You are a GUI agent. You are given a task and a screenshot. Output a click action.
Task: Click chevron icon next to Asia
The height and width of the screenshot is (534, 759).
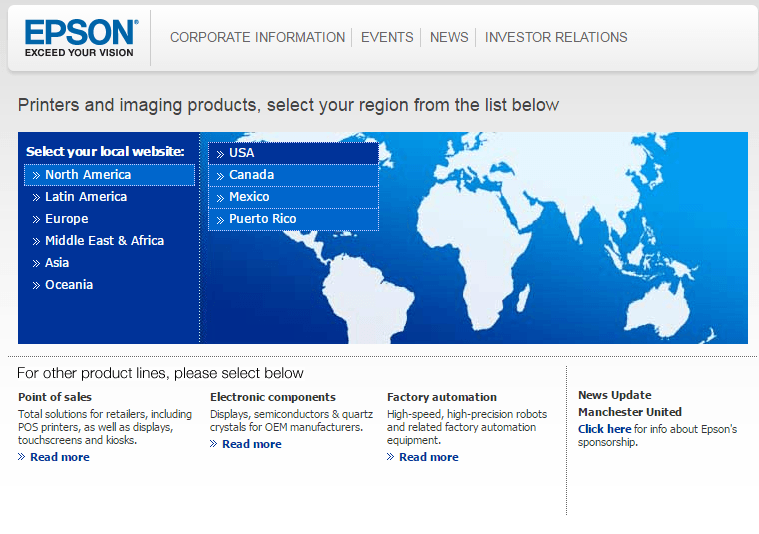click(x=36, y=264)
